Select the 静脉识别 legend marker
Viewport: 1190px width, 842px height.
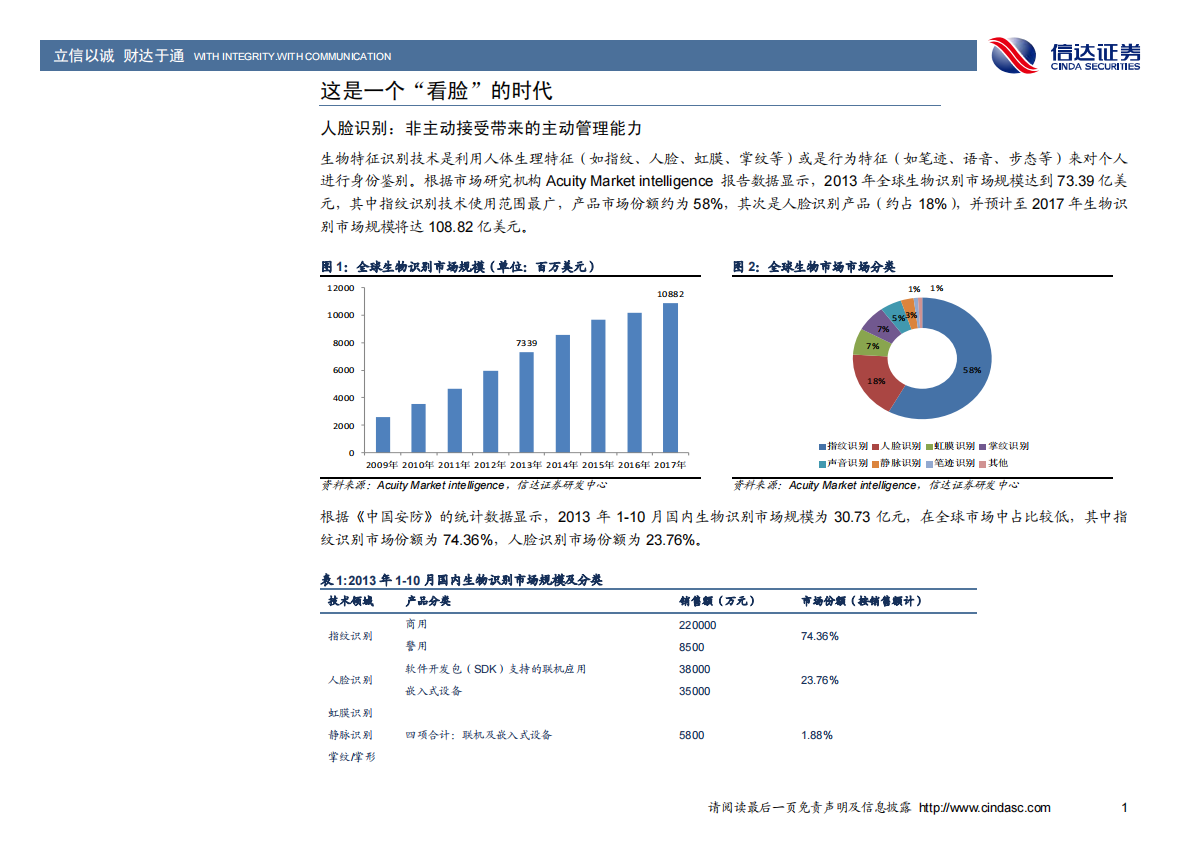tap(877, 462)
